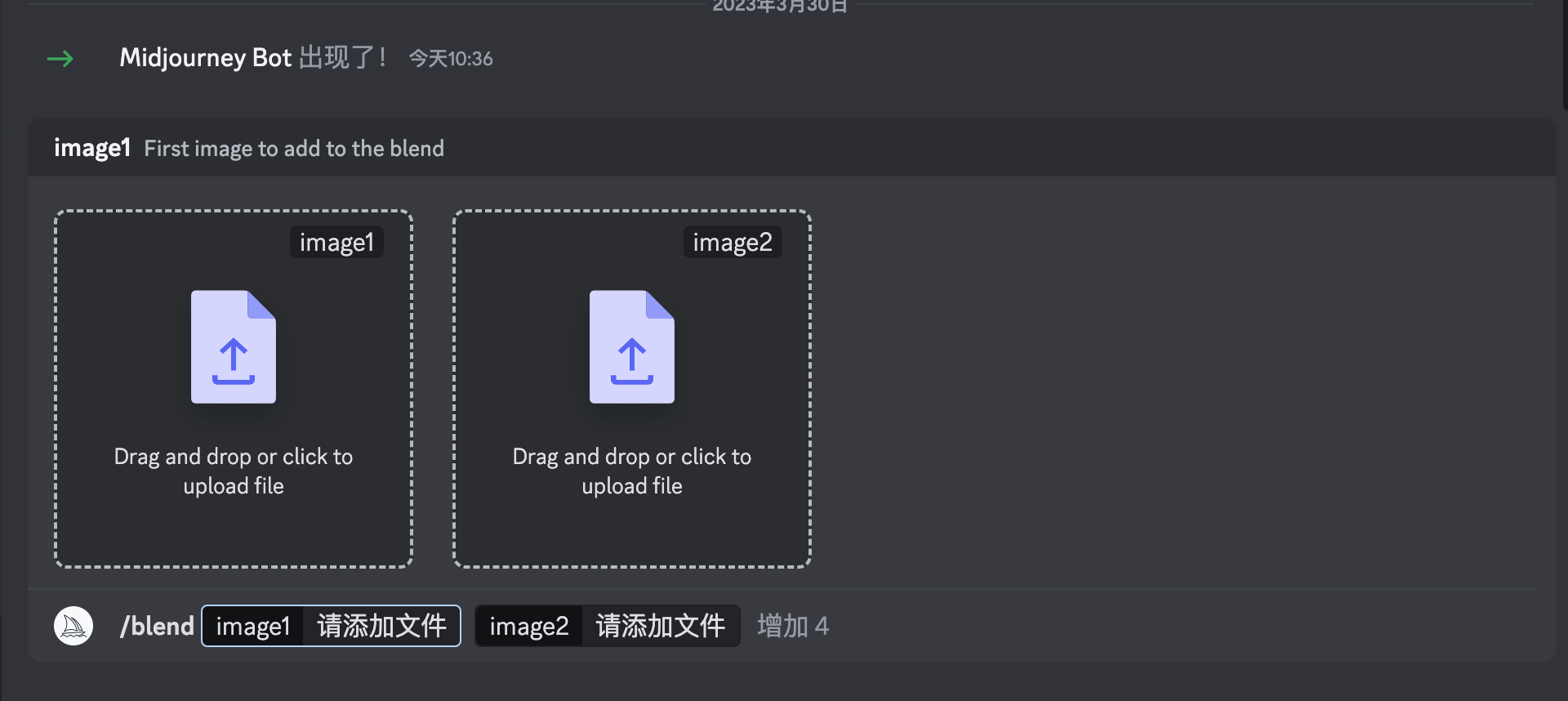Viewport: 1568px width, 701px height.
Task: Click the 今天10:36 timestamp
Action: point(451,59)
